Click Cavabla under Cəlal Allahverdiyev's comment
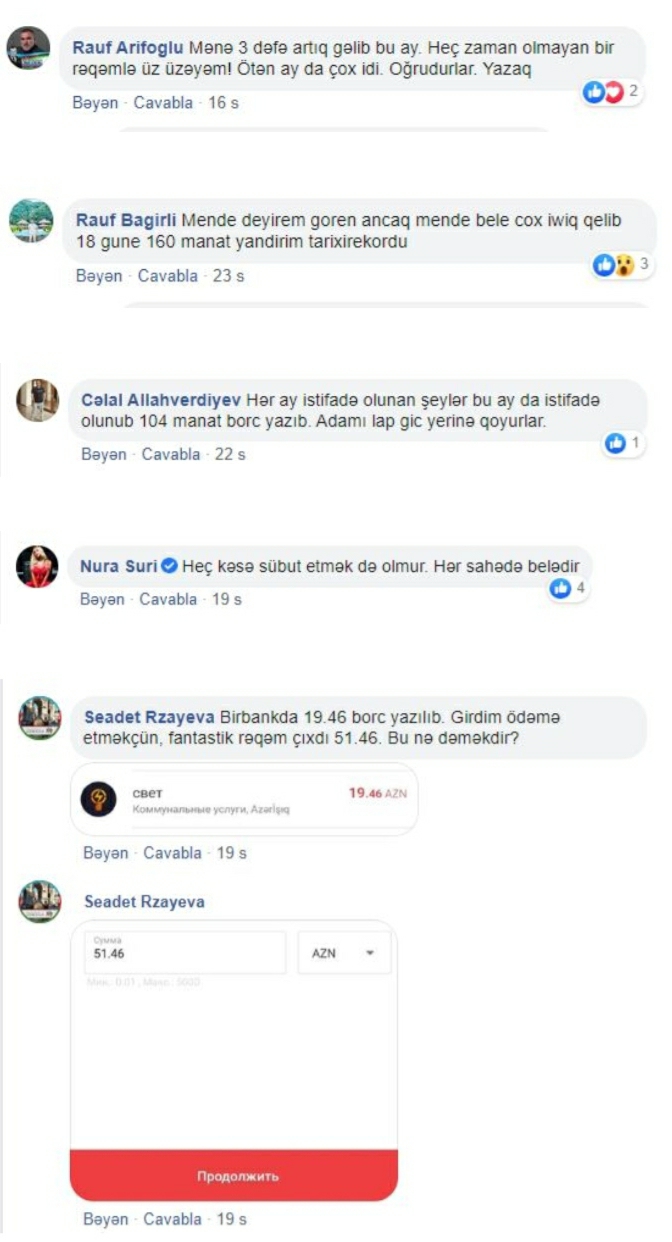The height and width of the screenshot is (1242, 672). coord(171,454)
